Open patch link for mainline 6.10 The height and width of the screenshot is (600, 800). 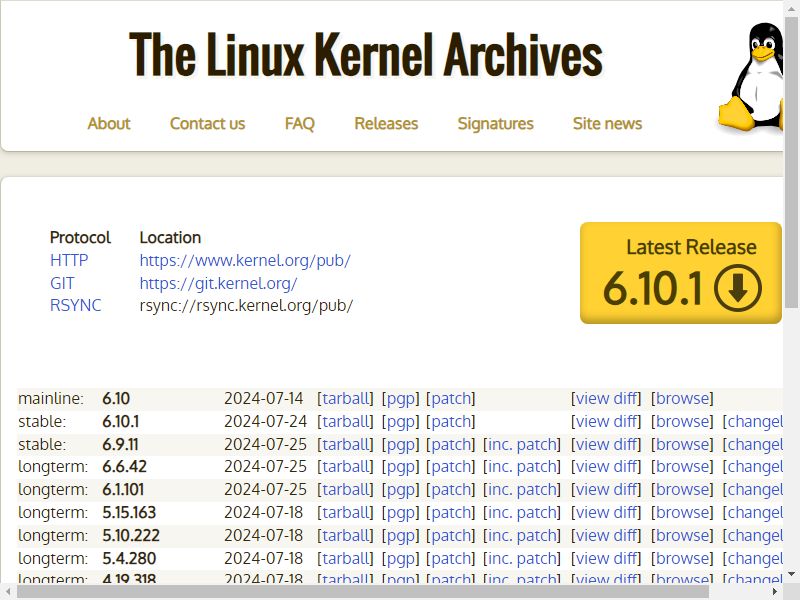pos(451,399)
